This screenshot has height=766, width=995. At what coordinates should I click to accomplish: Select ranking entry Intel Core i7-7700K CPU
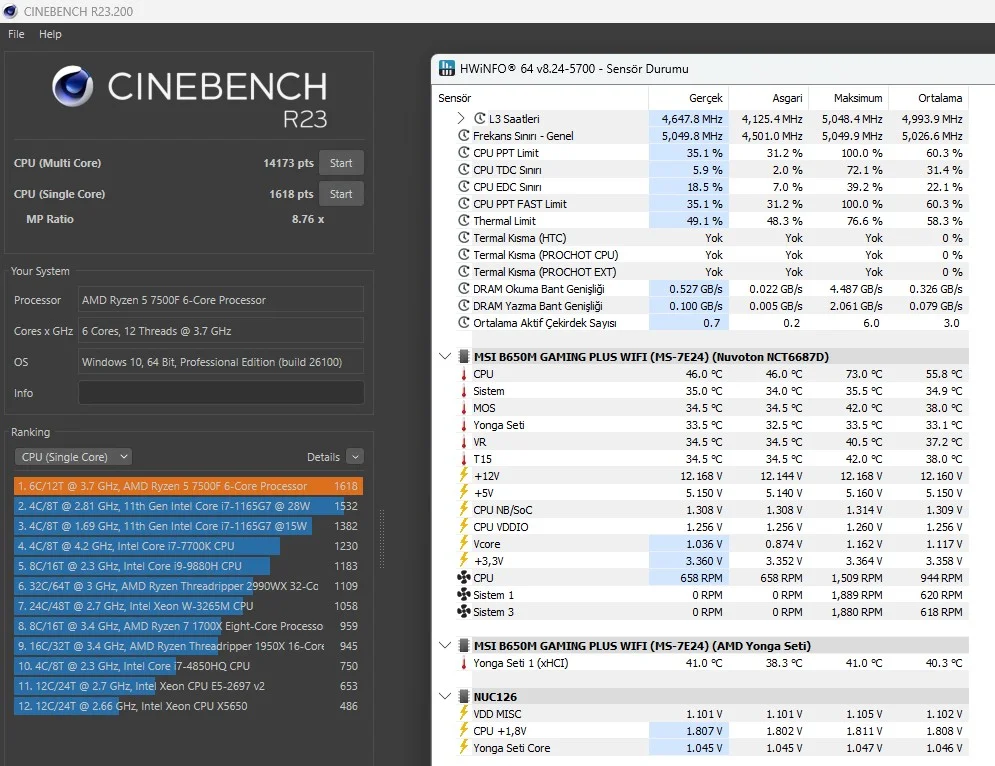click(x=188, y=546)
